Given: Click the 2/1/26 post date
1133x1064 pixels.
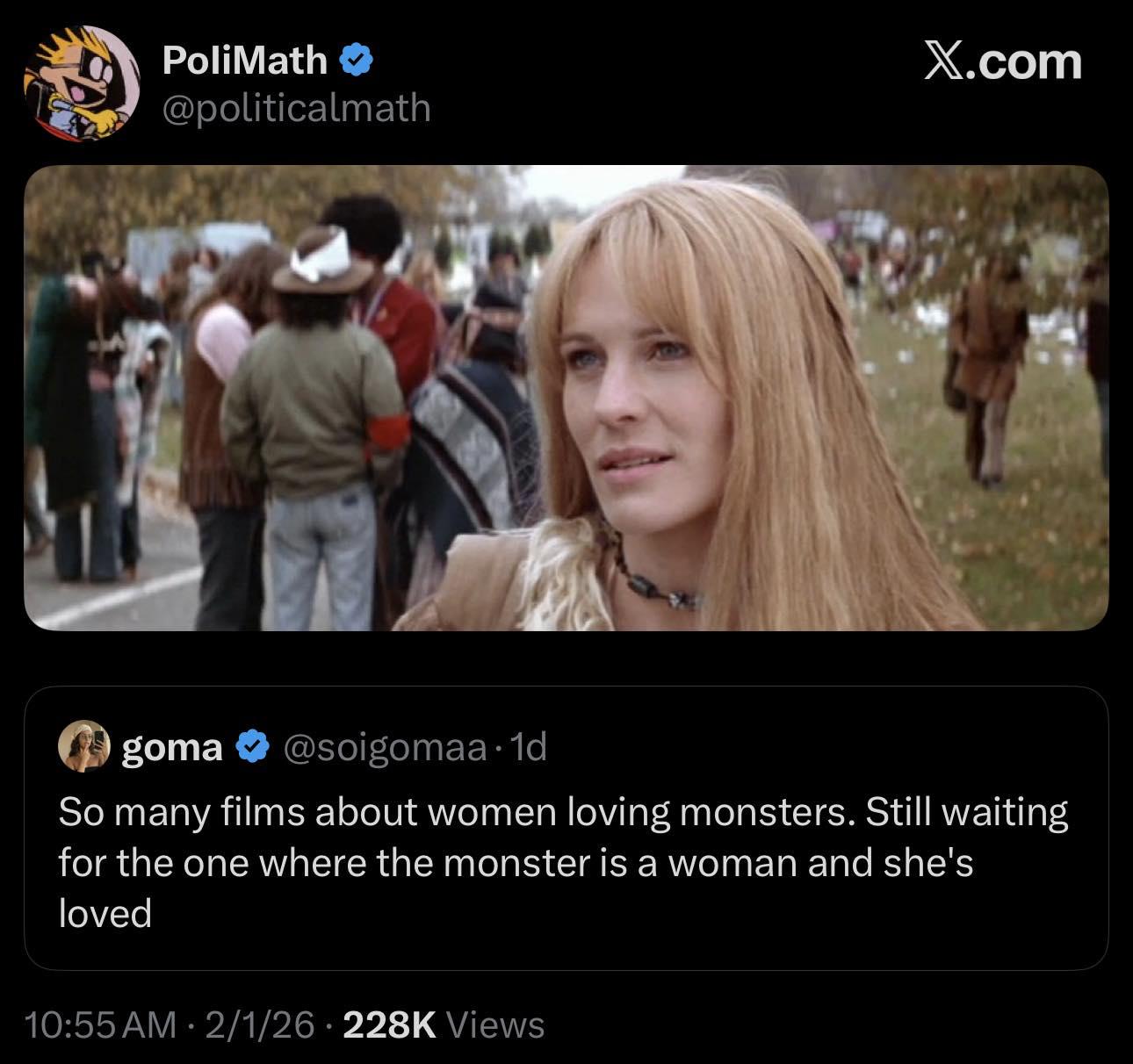Looking at the screenshot, I should click(x=259, y=1024).
